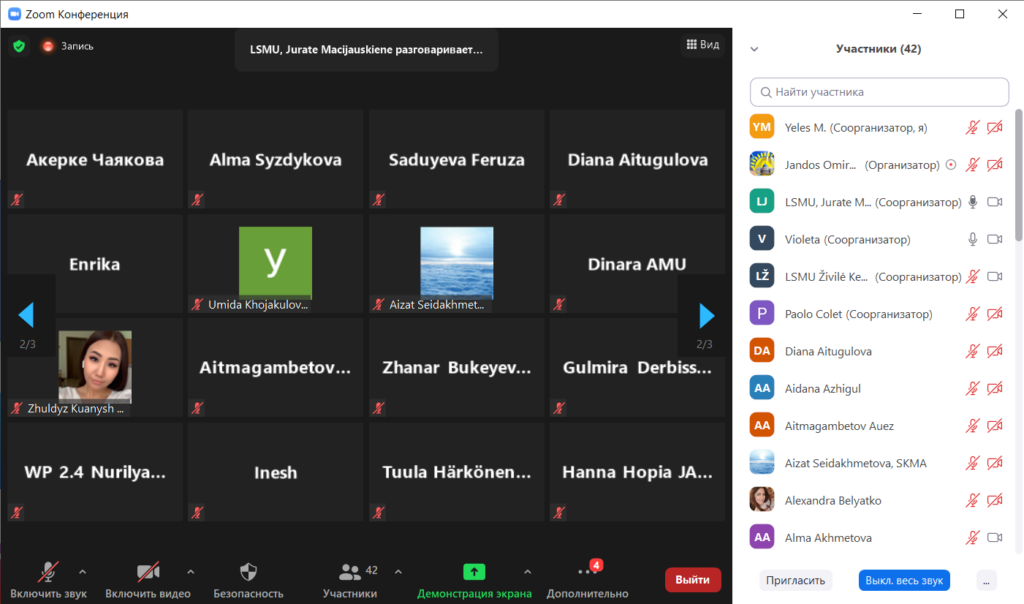The image size is (1024, 604).
Task: Toggle Включить звук microphone button
Action: point(48,573)
